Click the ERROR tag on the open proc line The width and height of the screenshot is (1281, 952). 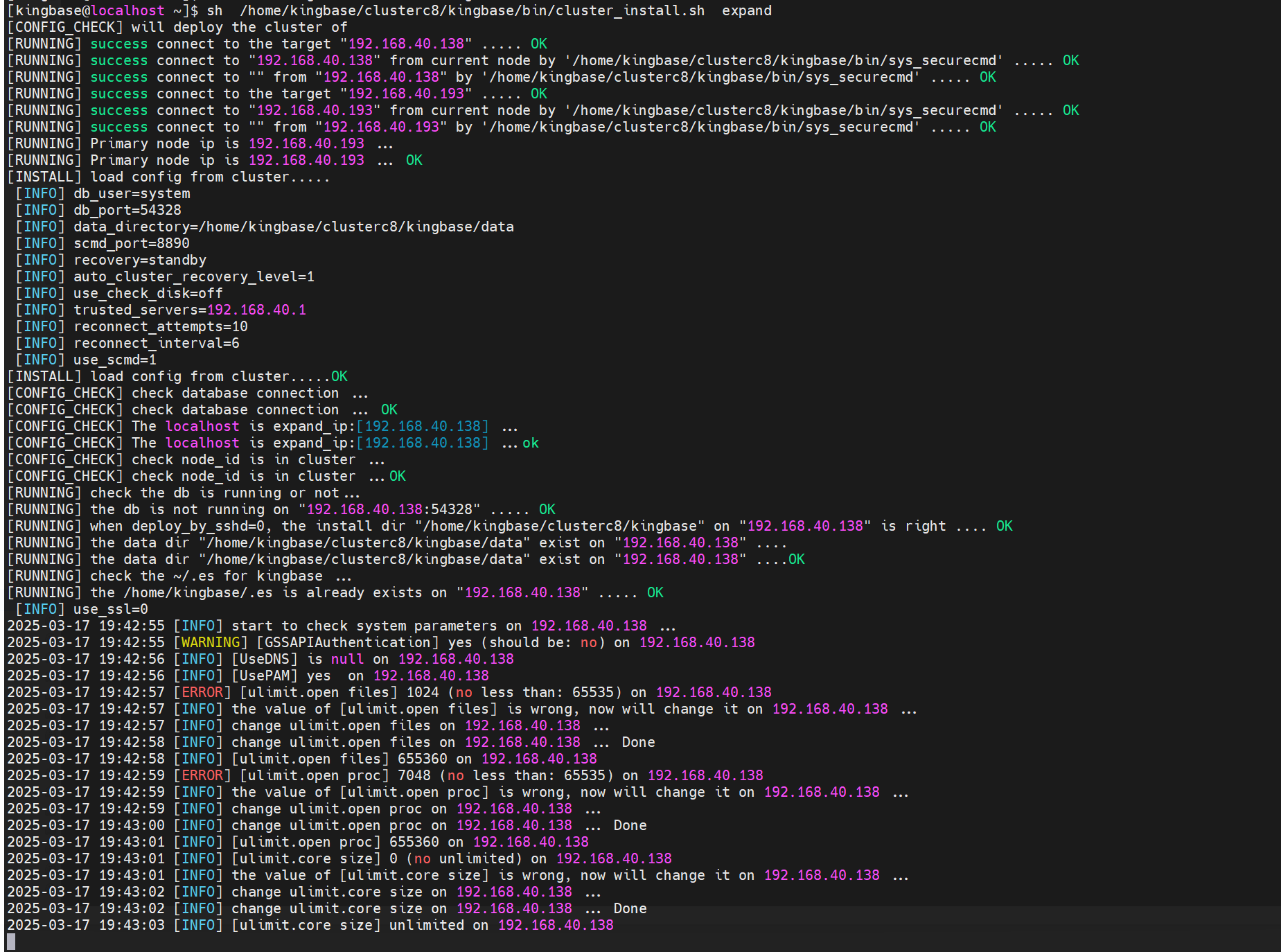point(202,775)
